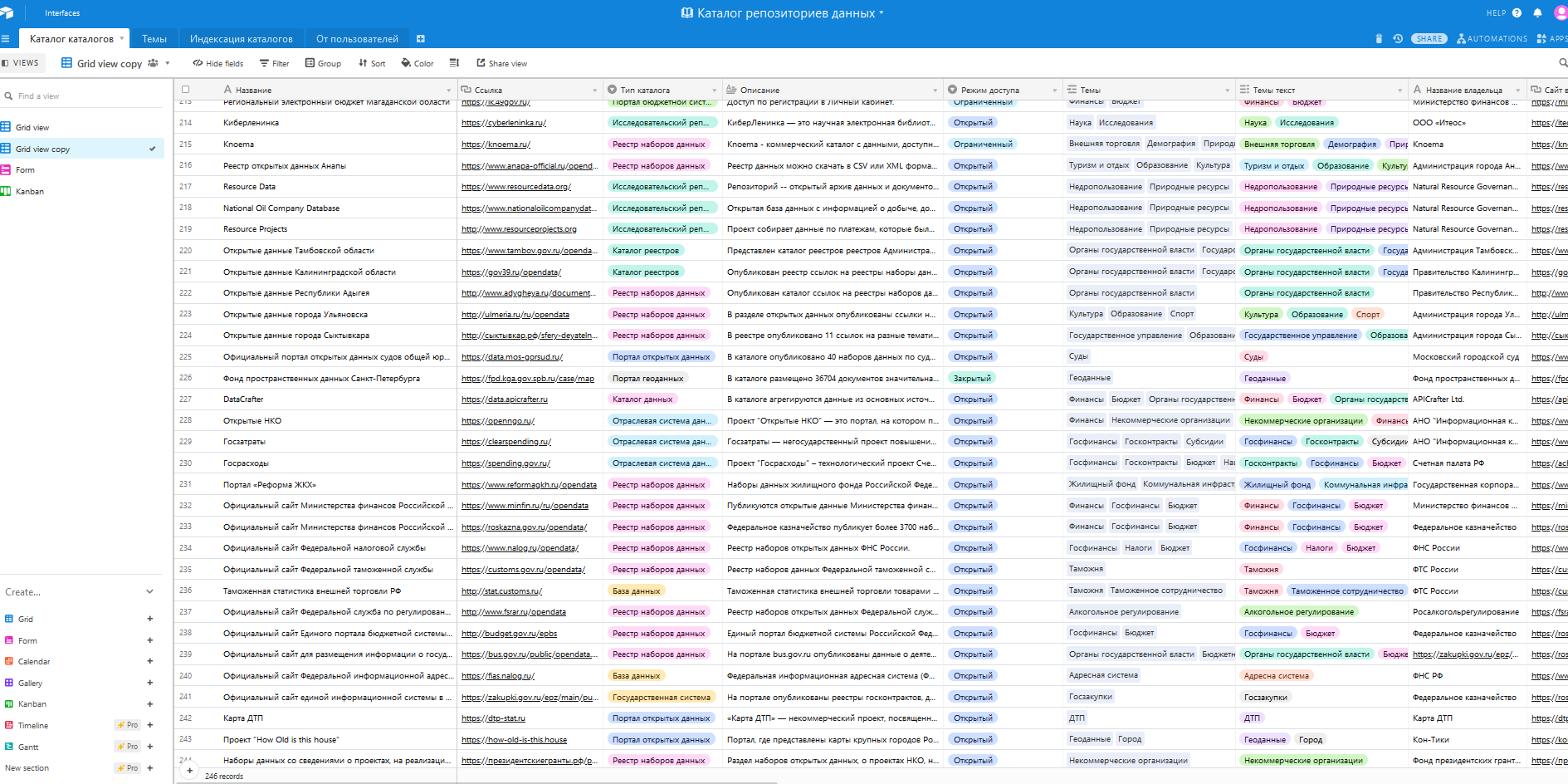
Task: Open the base trash icon
Action: 1379,39
